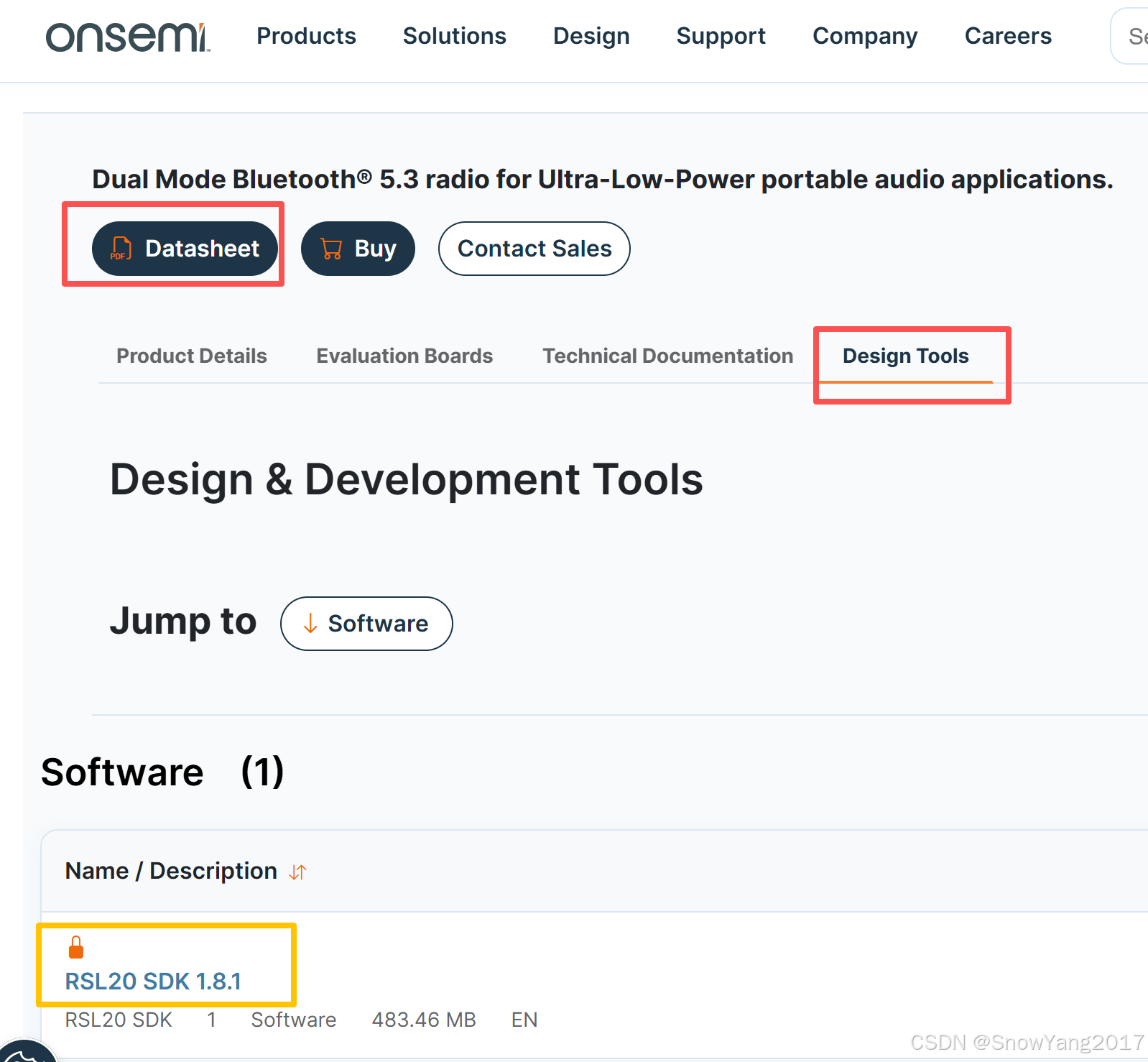Viewport: 1148px width, 1062px height.
Task: Jump to the Software section button
Action: click(366, 624)
